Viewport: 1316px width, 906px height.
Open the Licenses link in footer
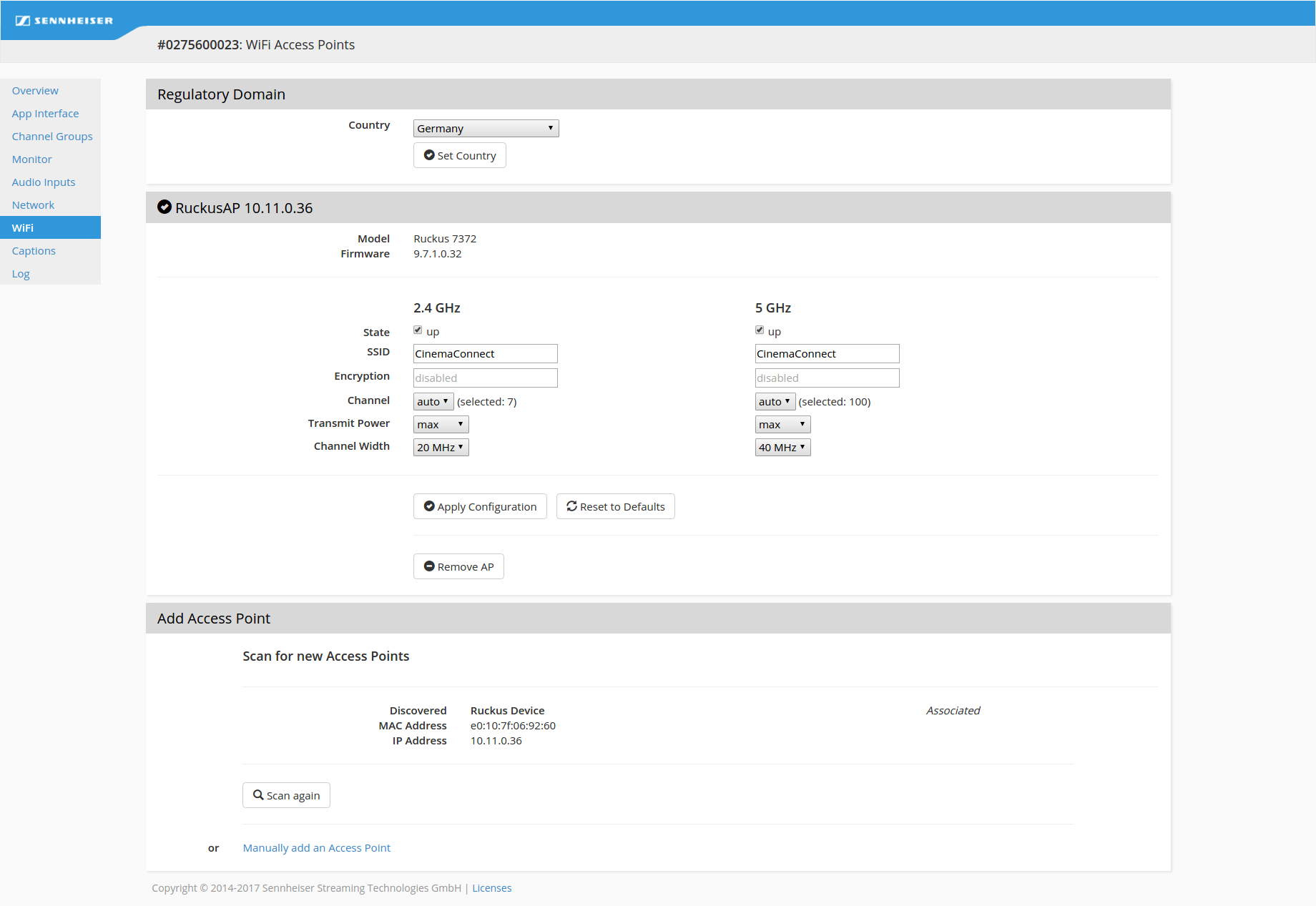click(491, 888)
